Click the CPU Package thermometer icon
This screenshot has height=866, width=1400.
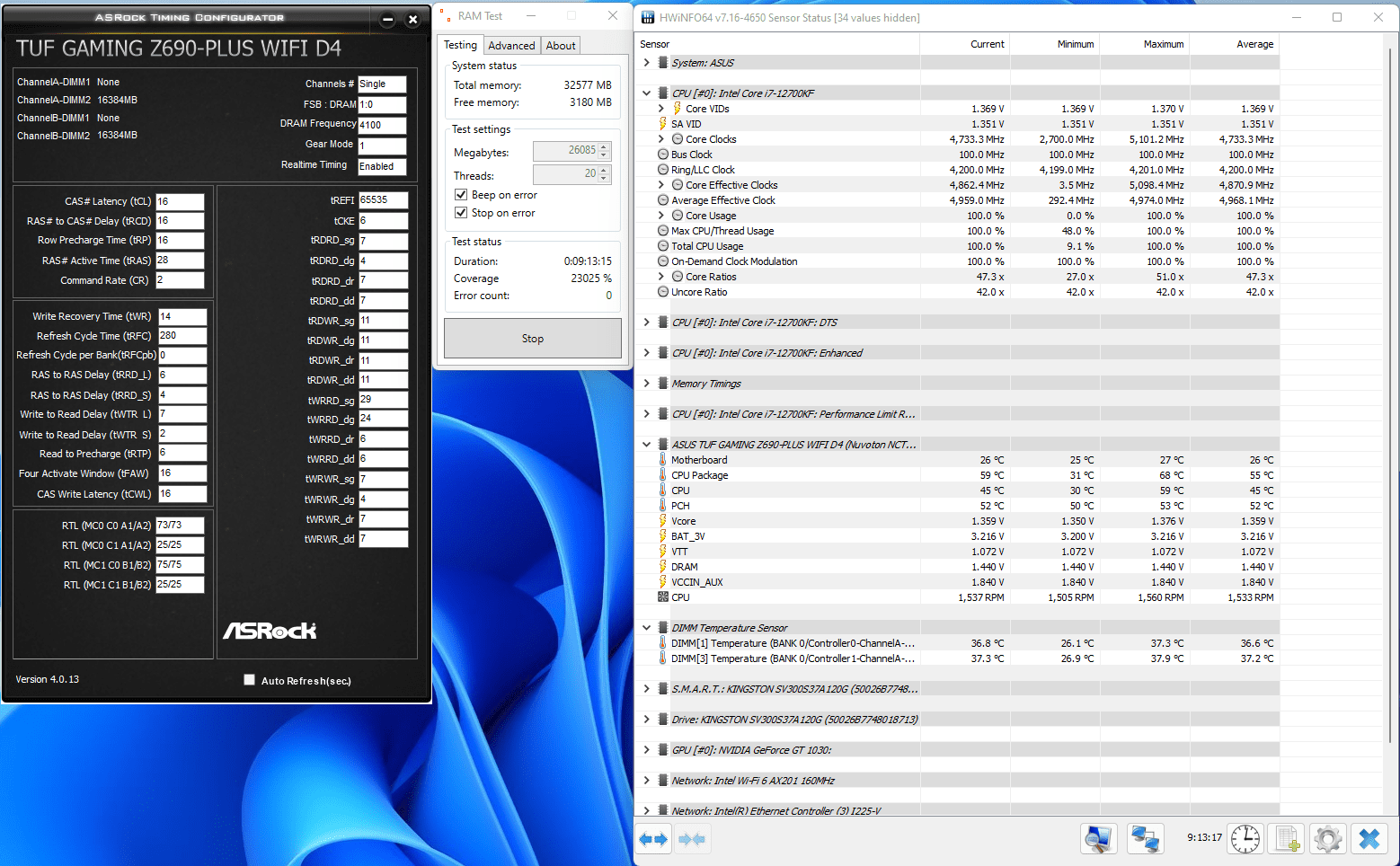click(x=663, y=475)
